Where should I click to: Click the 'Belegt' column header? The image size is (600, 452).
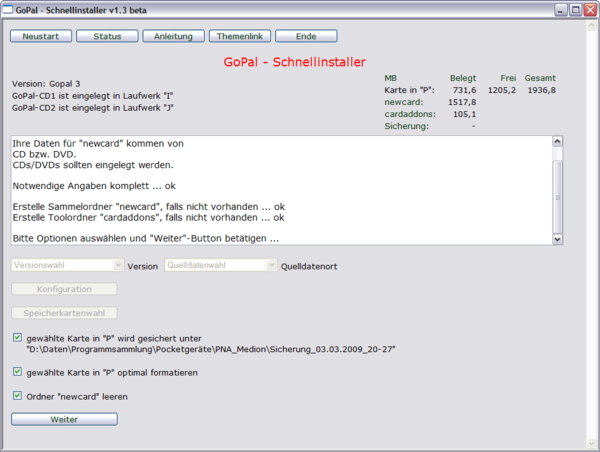[463, 78]
